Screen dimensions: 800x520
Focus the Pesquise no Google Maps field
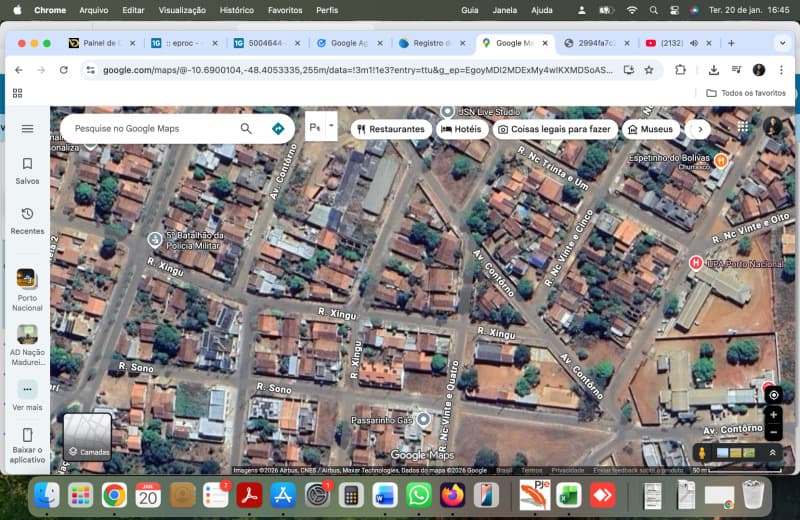[153, 129]
